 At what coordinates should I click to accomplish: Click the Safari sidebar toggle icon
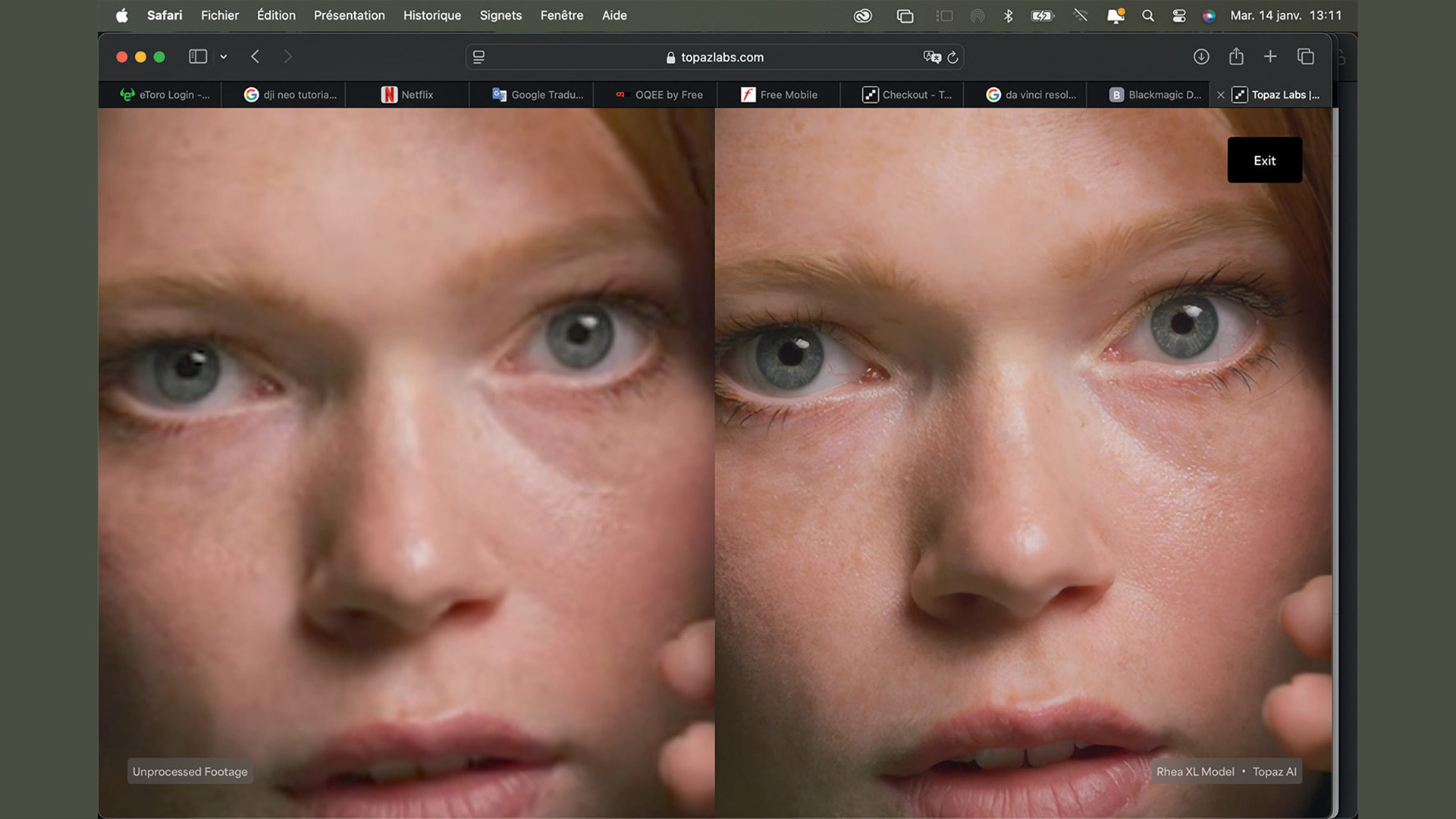[197, 57]
